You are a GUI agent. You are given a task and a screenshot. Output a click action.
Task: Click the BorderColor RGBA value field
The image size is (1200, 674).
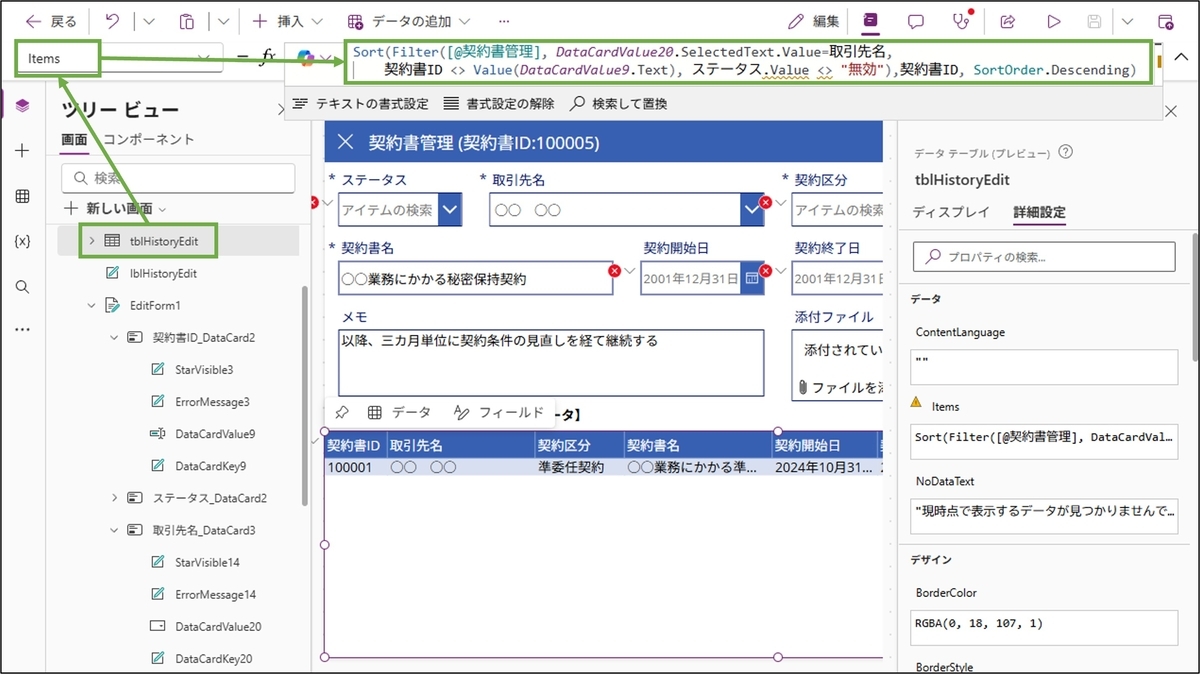coord(1044,627)
